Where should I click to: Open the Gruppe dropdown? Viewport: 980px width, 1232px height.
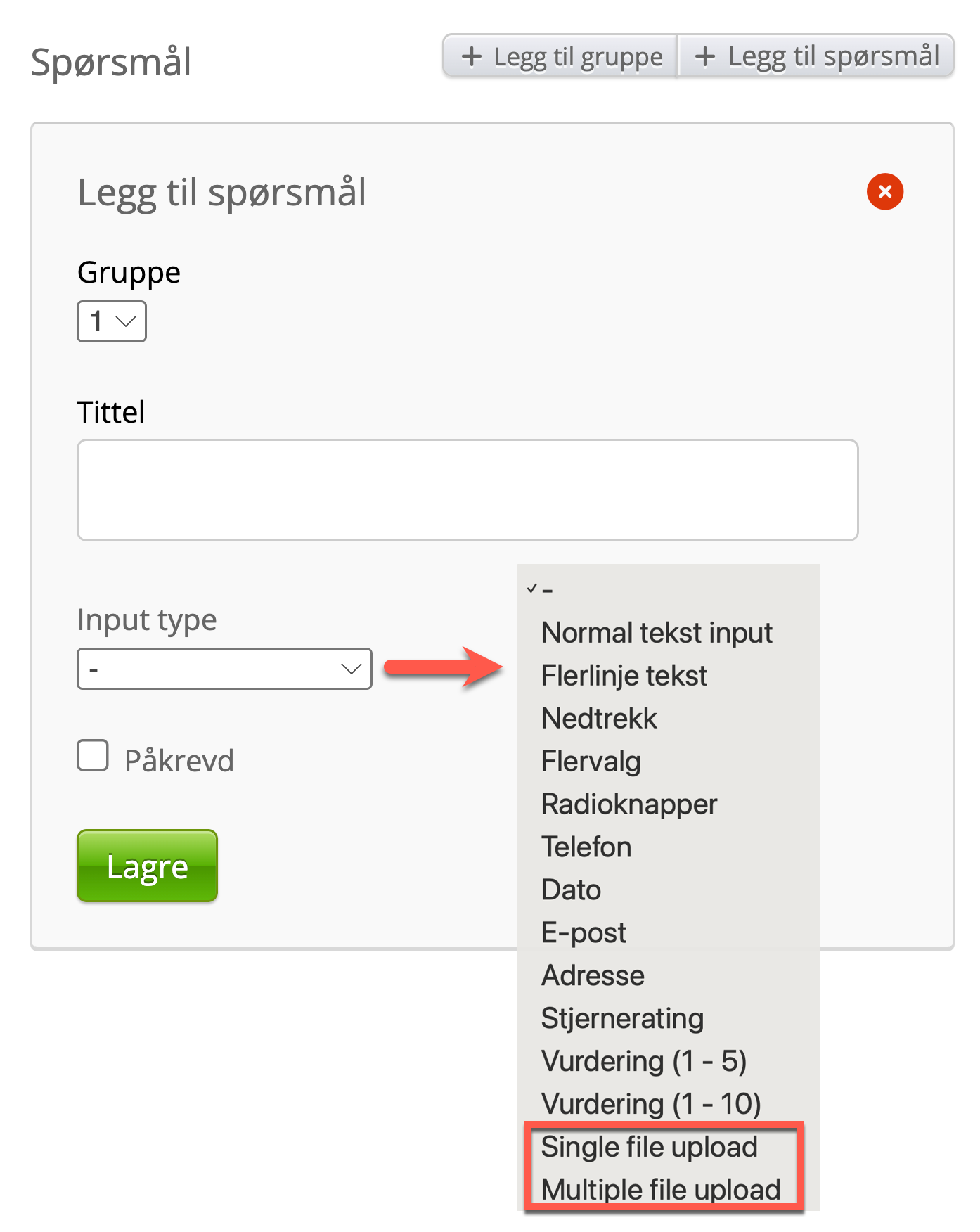coord(112,321)
